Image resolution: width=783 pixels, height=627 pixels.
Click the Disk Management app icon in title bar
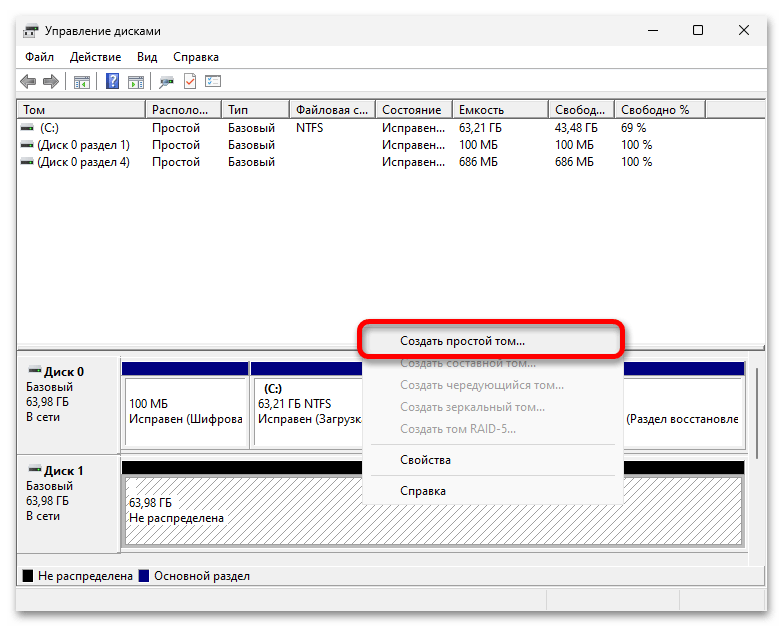click(x=30, y=31)
